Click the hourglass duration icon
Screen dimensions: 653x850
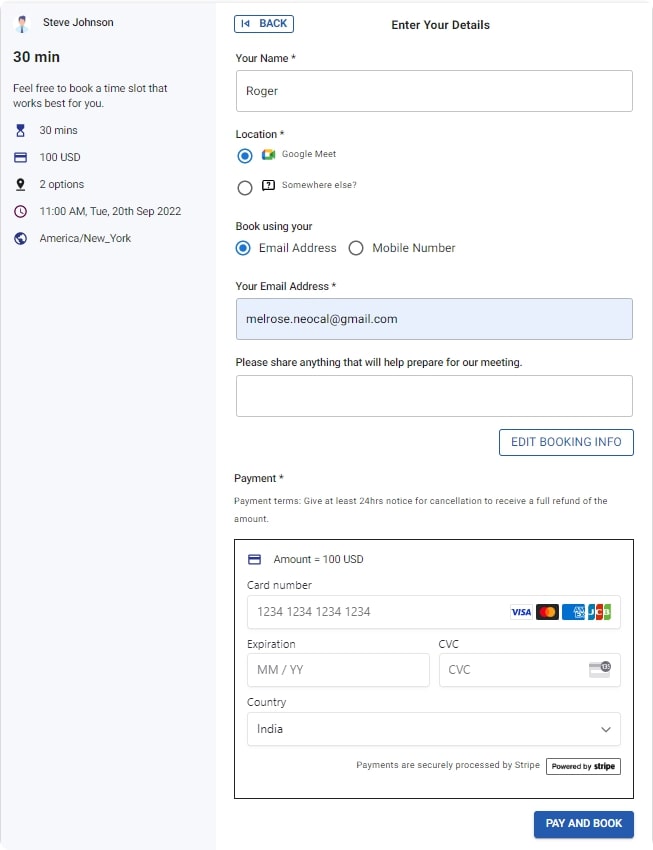21,131
